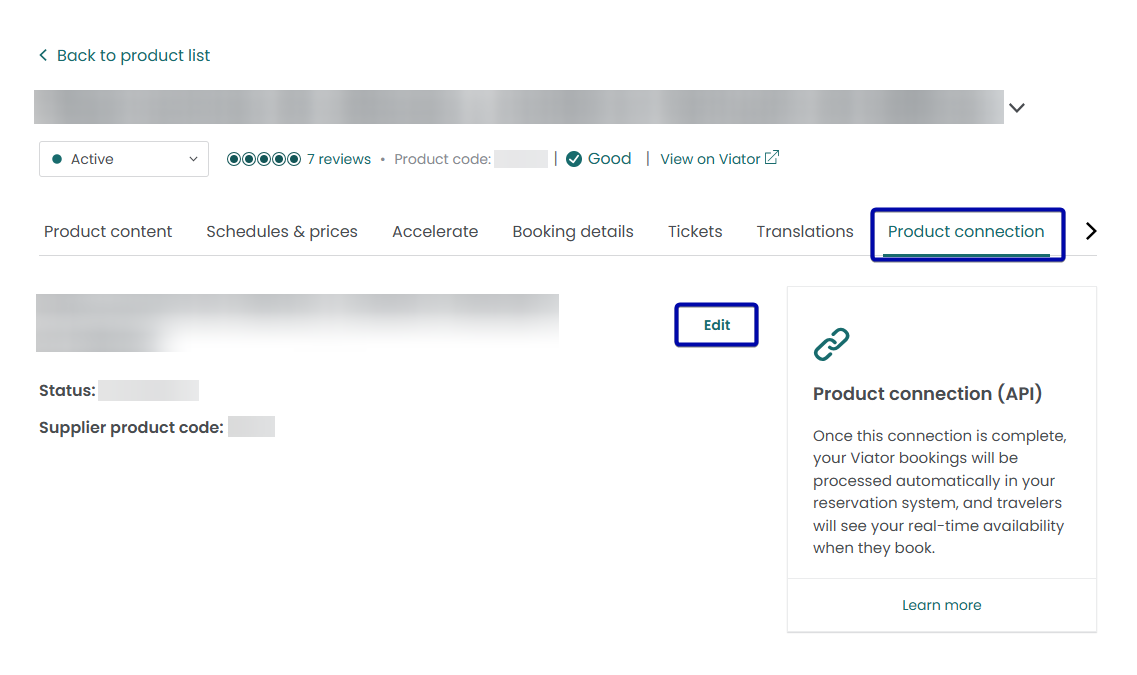Click the chain link Product connection icon
Screen dimensions: 1137x675
(x=831, y=344)
